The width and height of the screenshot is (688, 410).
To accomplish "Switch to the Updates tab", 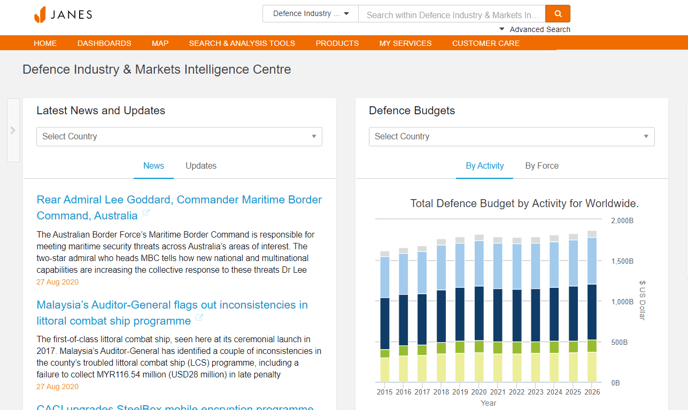I will pyautogui.click(x=200, y=166).
